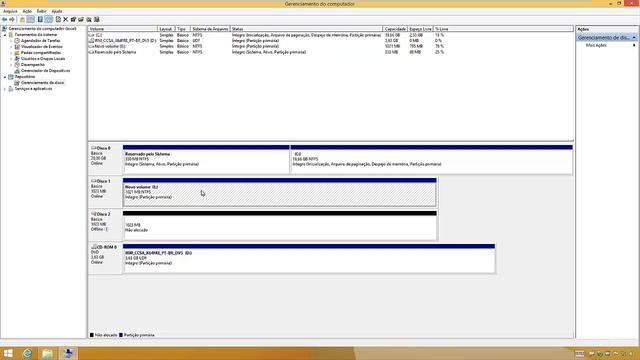Sort by the % Livre column header

click(x=442, y=29)
